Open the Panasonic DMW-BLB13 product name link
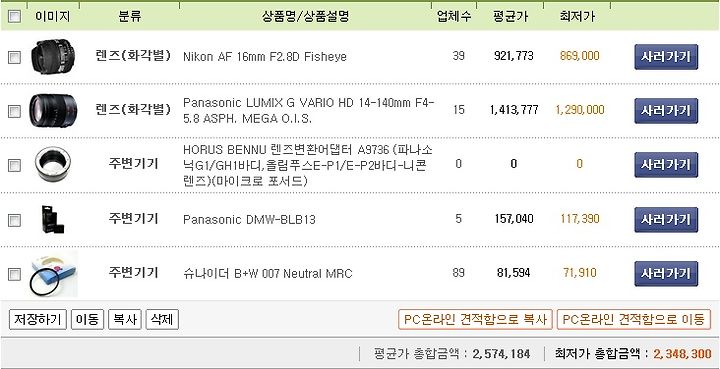This screenshot has height=369, width=720. coord(249,219)
